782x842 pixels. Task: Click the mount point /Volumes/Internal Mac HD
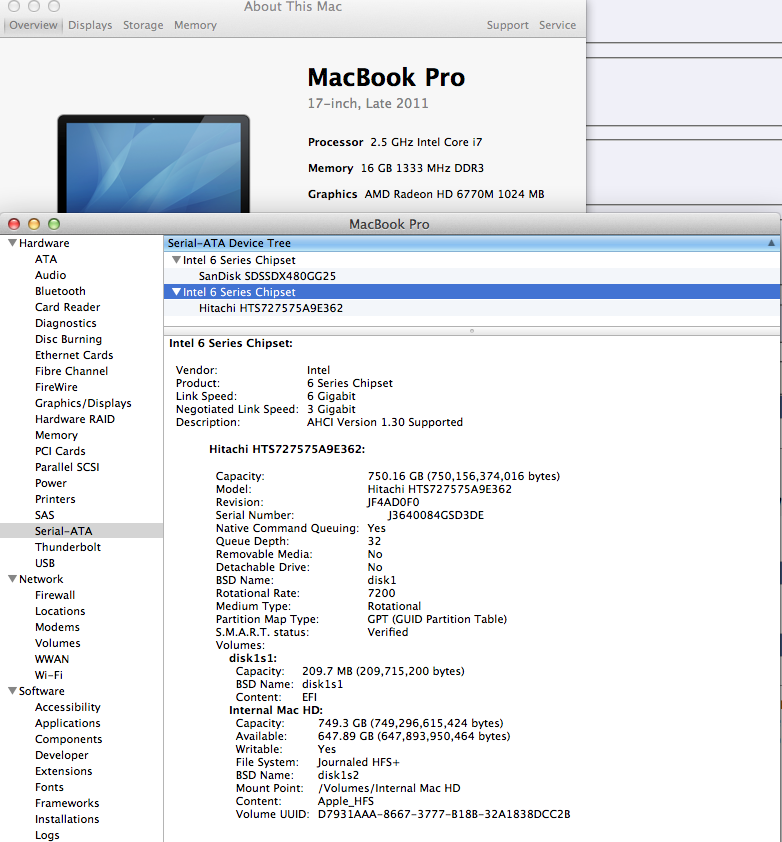point(389,788)
